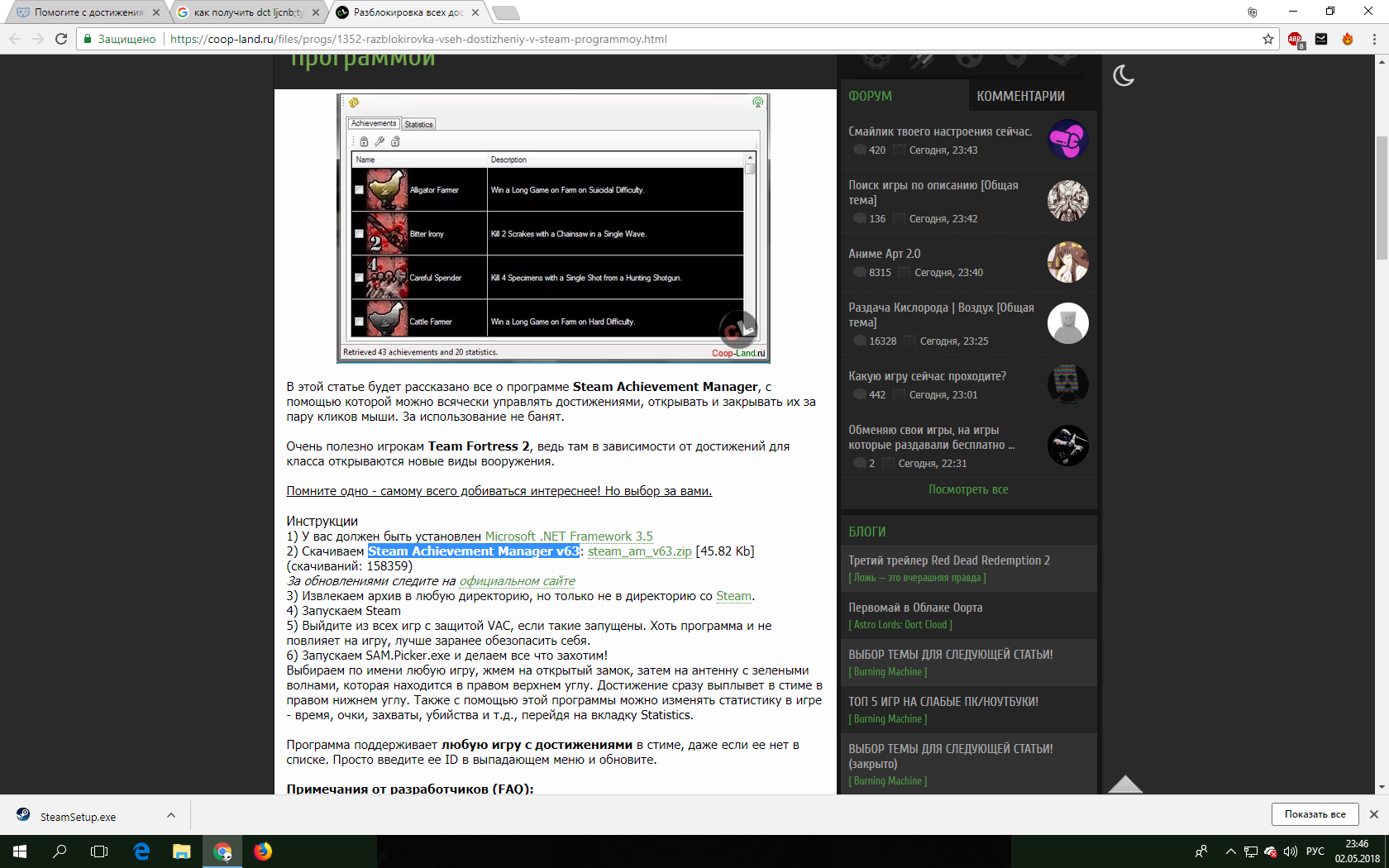Expand SteamSetup.exe download options chevron

tap(171, 816)
